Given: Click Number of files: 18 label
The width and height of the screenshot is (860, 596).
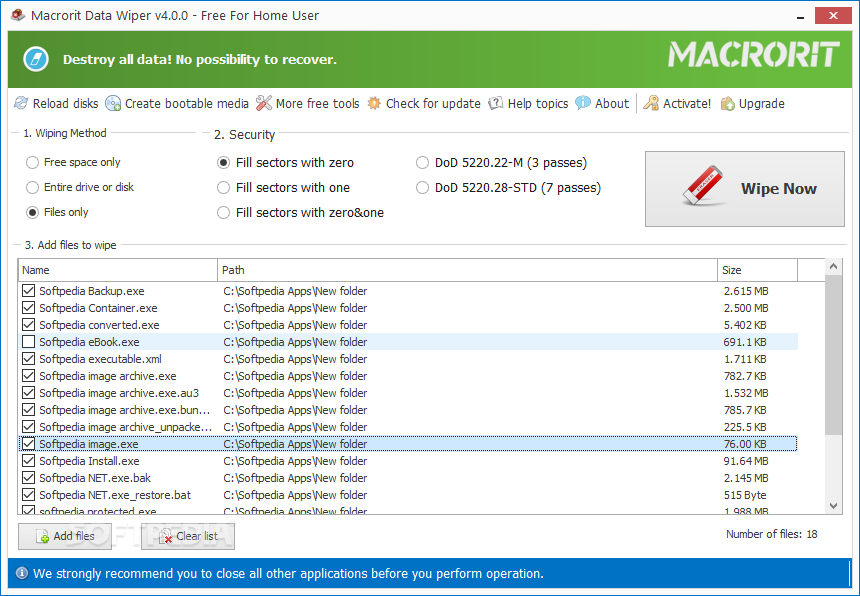Looking at the screenshot, I should pyautogui.click(x=772, y=534).
